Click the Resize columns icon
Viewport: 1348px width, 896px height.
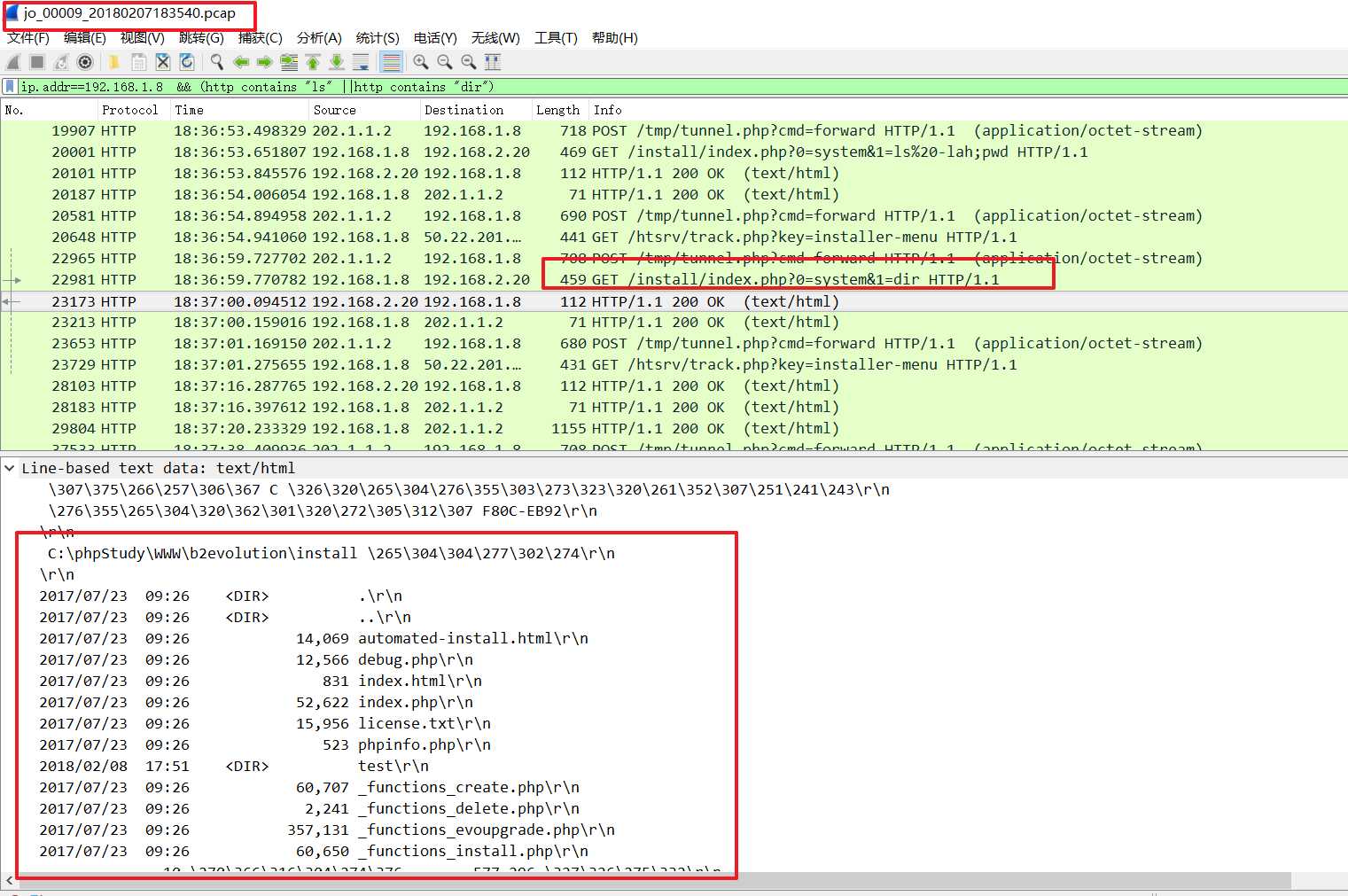click(493, 62)
